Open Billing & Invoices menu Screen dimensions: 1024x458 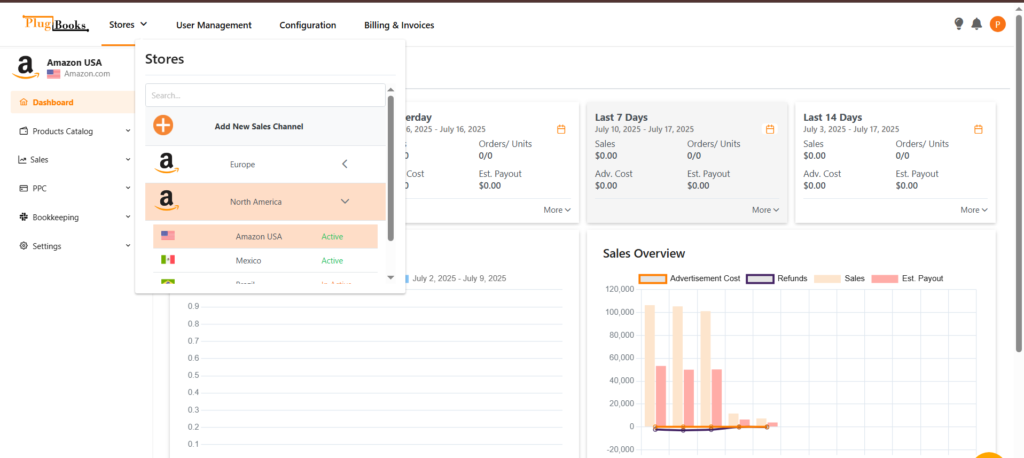399,25
